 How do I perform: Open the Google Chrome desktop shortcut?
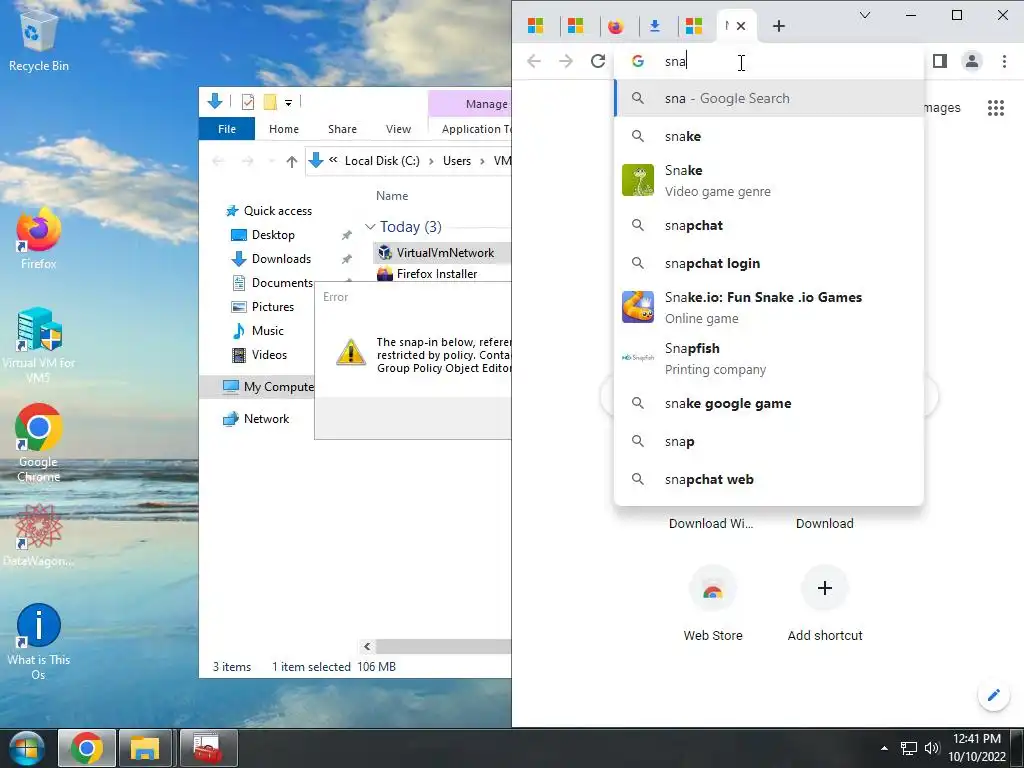coord(38,443)
